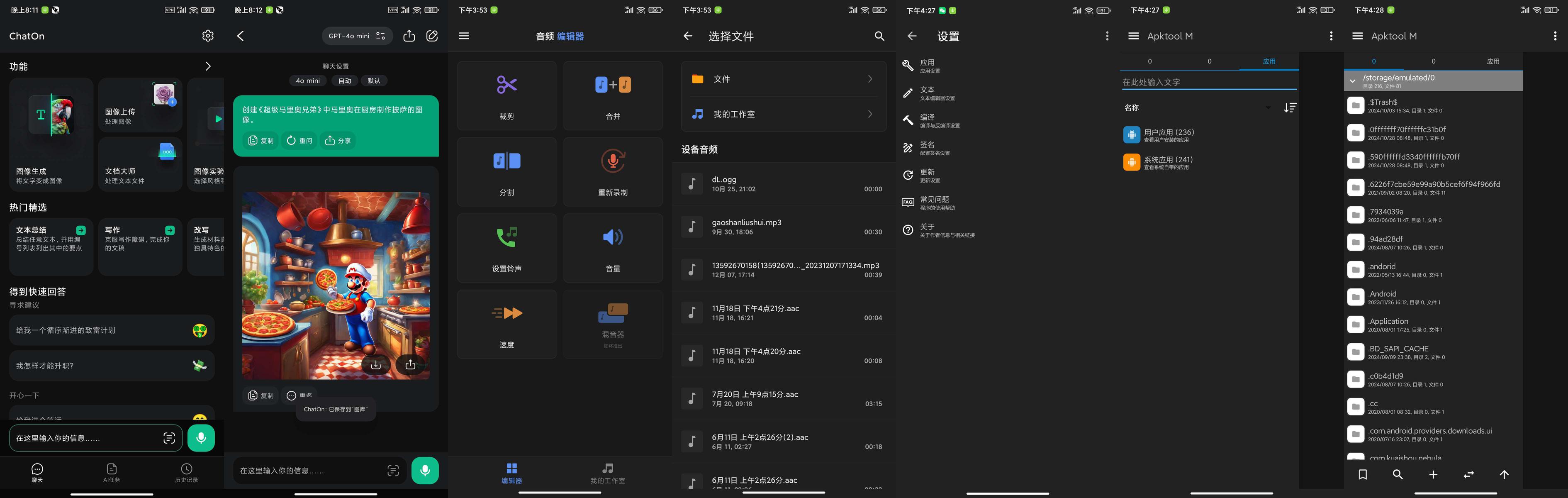
Task: Open the 图像上传 card
Action: click(x=140, y=105)
